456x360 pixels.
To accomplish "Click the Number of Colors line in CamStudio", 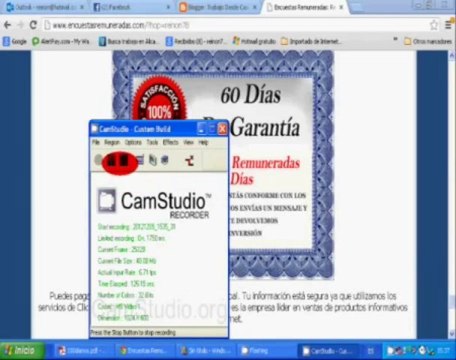I will [126, 295].
